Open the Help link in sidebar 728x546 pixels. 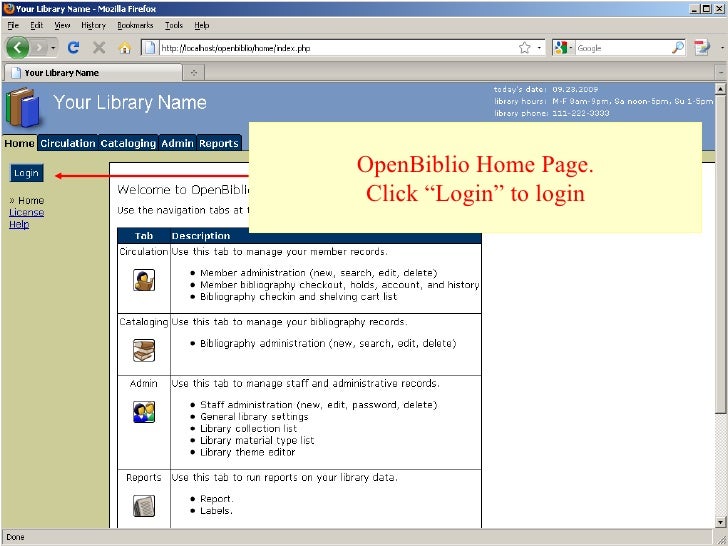(19, 225)
